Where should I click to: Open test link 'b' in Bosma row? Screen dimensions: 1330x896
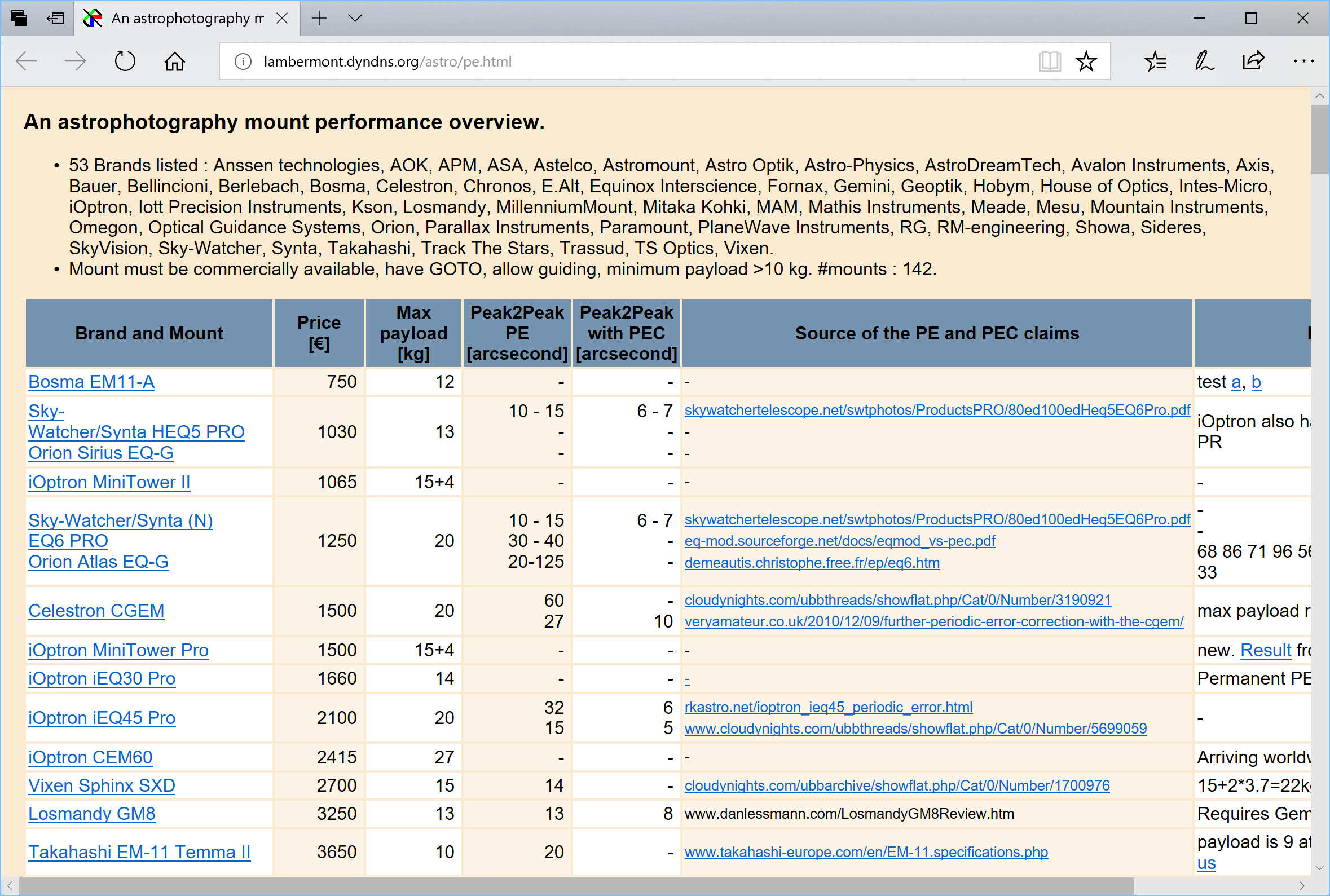coord(1256,382)
